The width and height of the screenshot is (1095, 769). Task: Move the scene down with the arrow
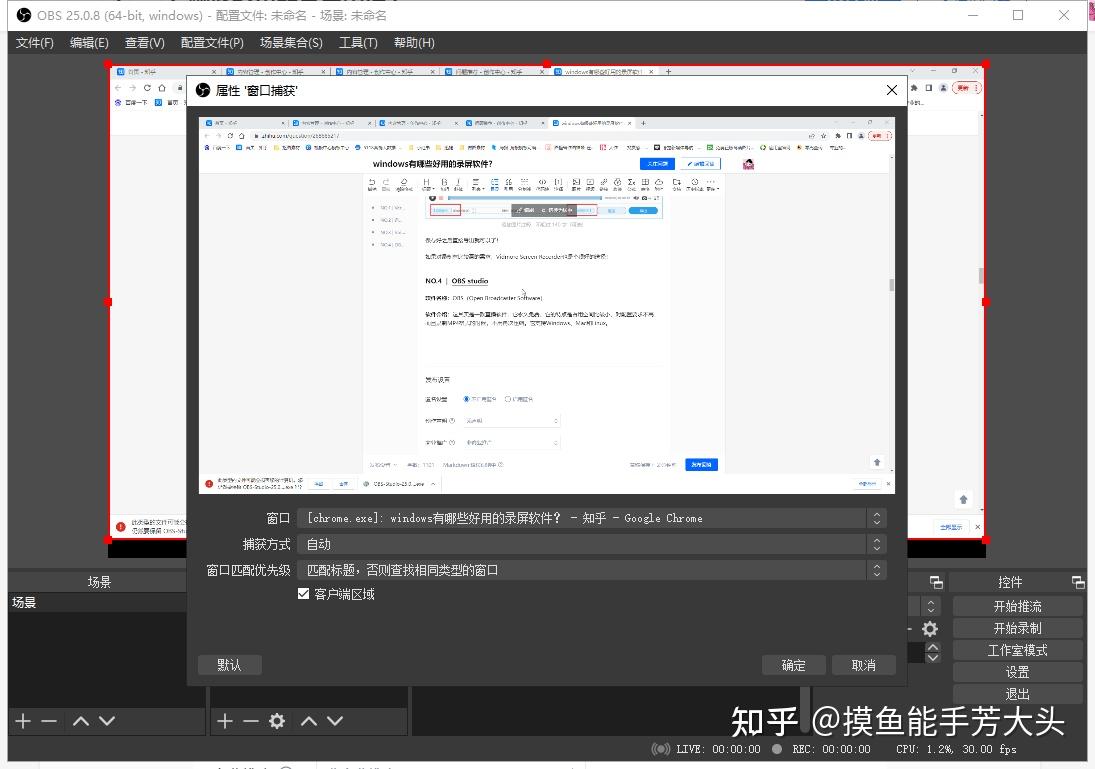tap(107, 721)
